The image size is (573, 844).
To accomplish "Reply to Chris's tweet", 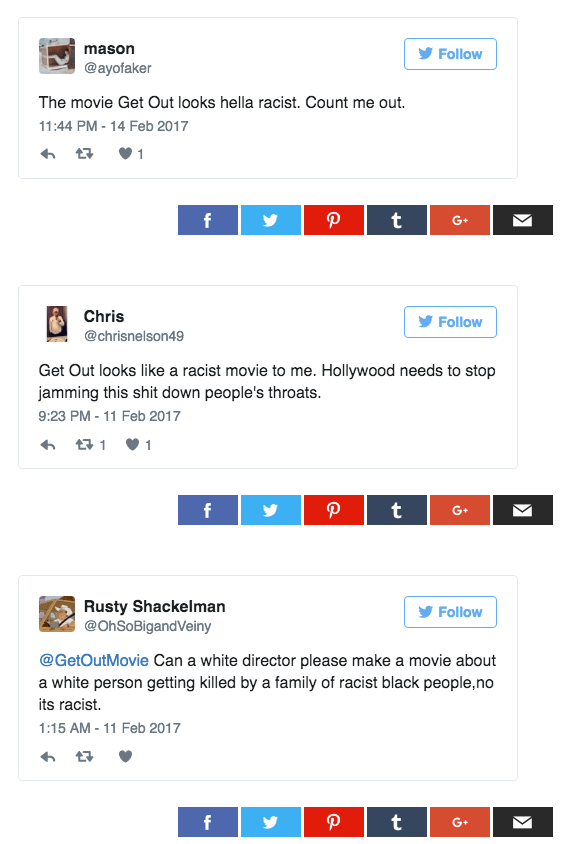I will click(x=48, y=445).
